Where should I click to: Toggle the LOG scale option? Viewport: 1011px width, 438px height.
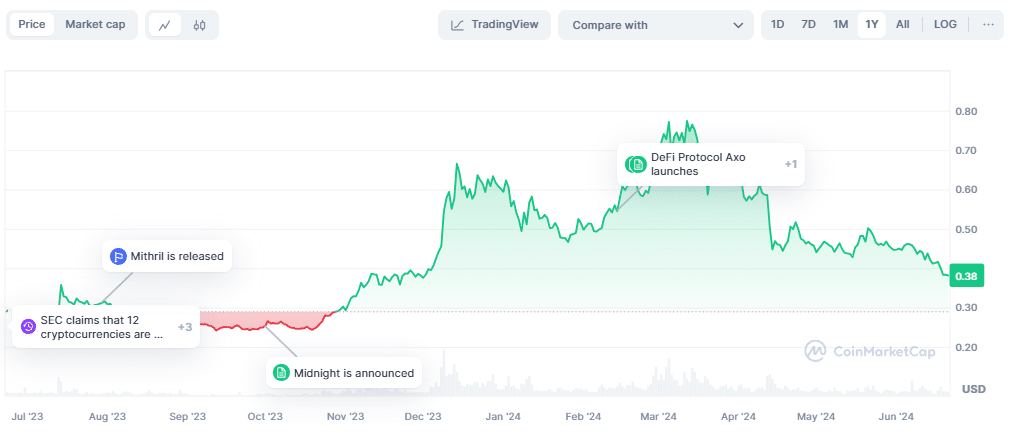945,25
